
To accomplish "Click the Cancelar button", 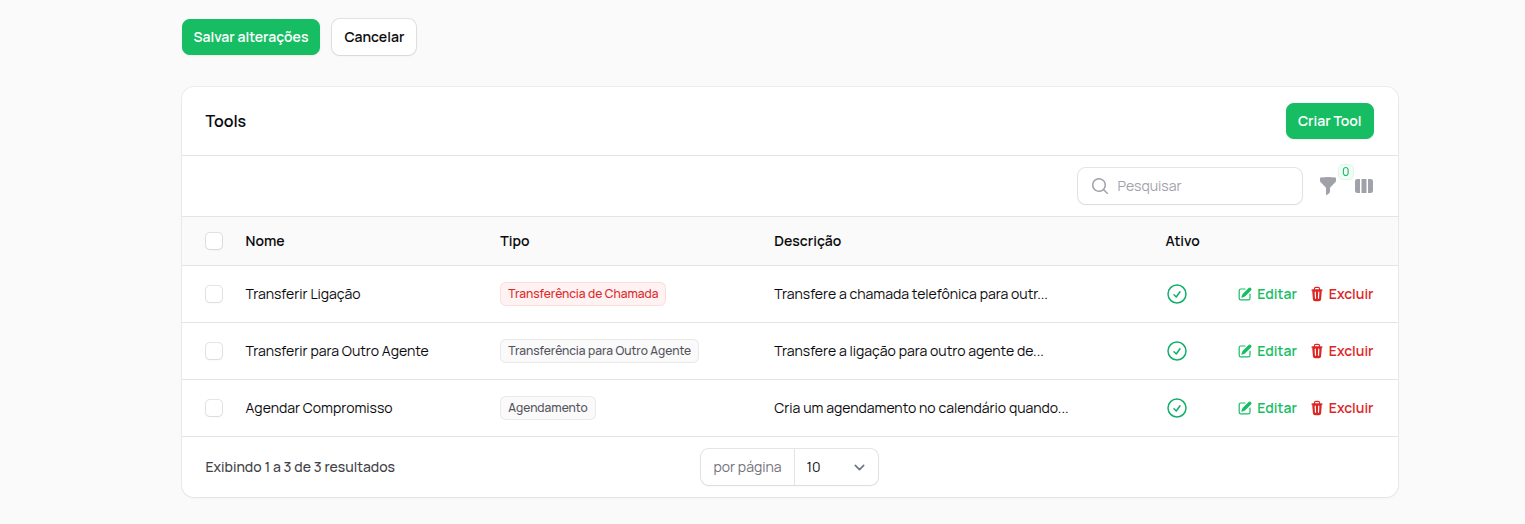I will click(x=374, y=37).
